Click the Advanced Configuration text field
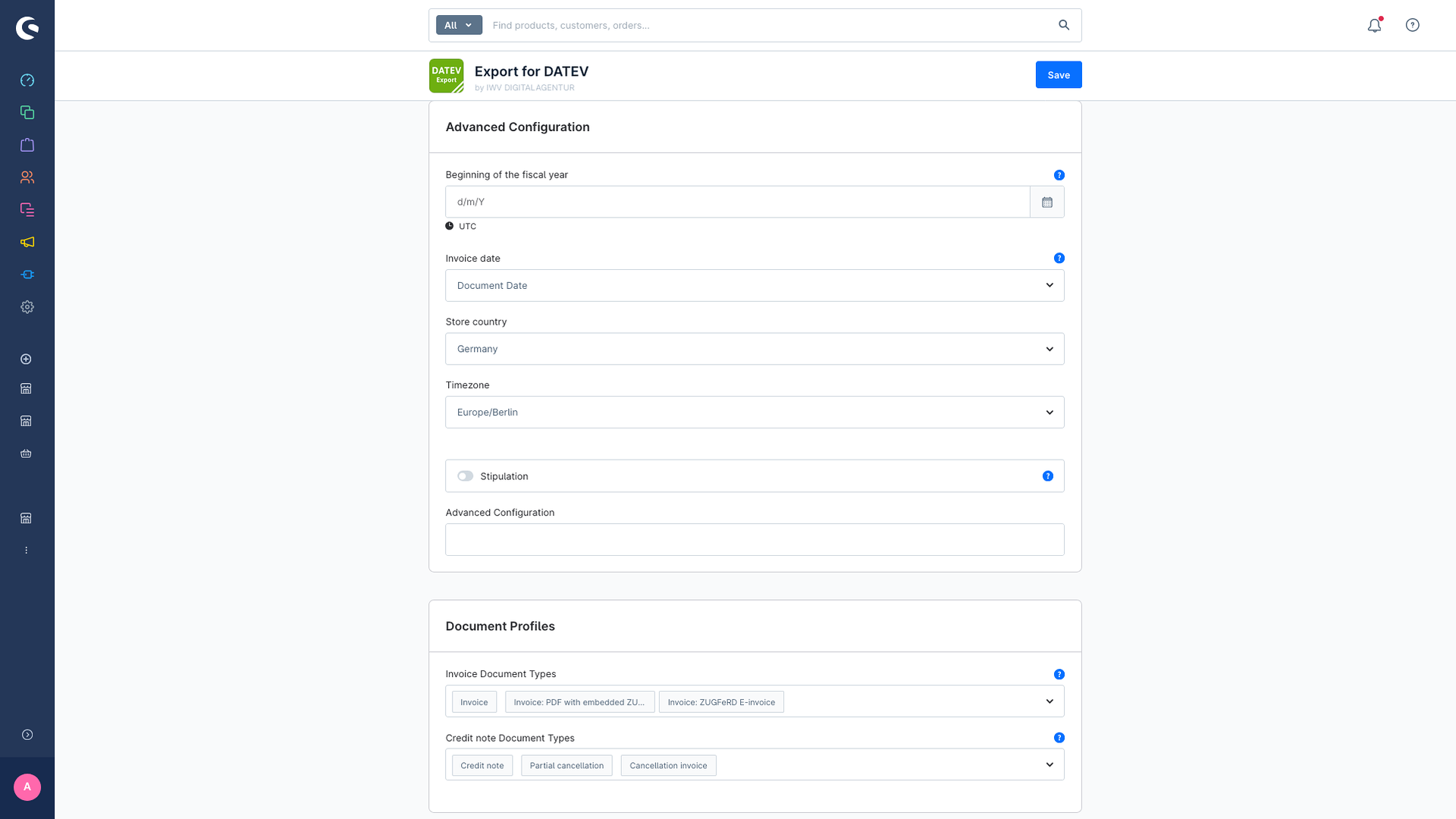Viewport: 1456px width, 819px height. point(755,540)
